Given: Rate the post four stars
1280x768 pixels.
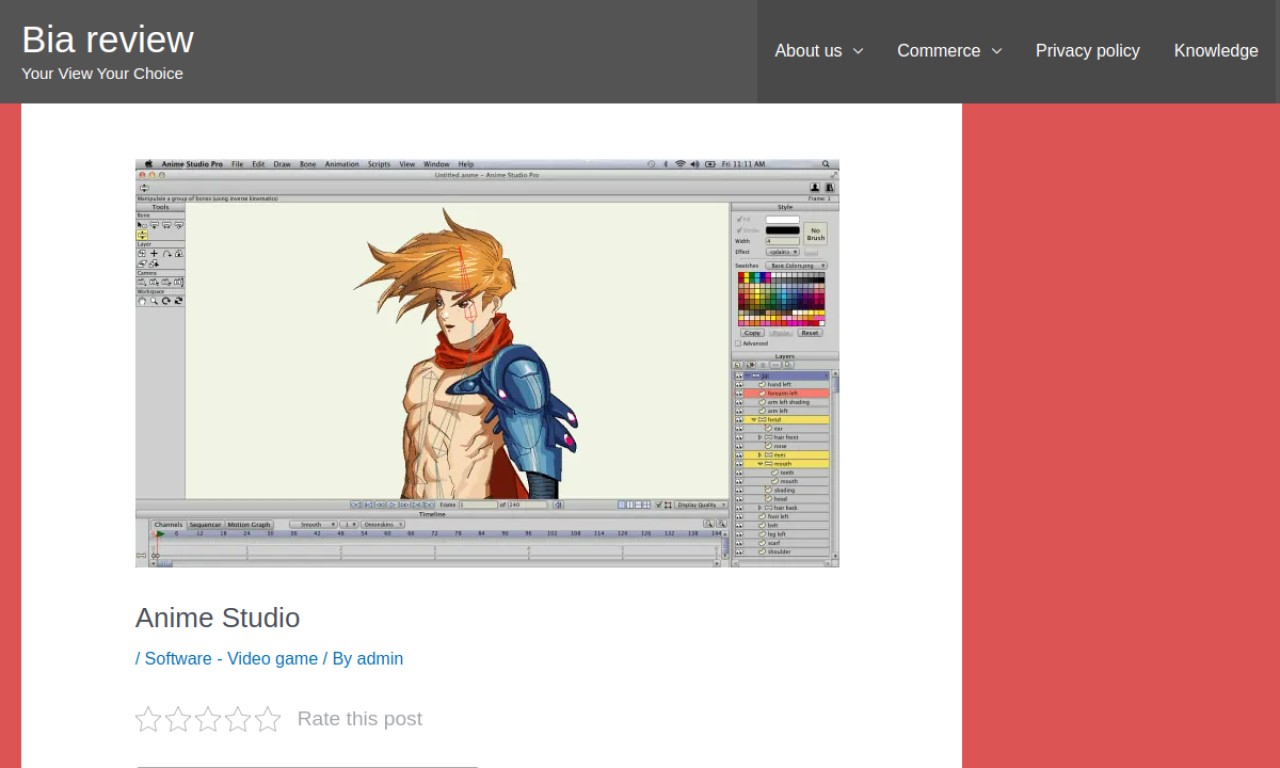Looking at the screenshot, I should click(x=238, y=719).
